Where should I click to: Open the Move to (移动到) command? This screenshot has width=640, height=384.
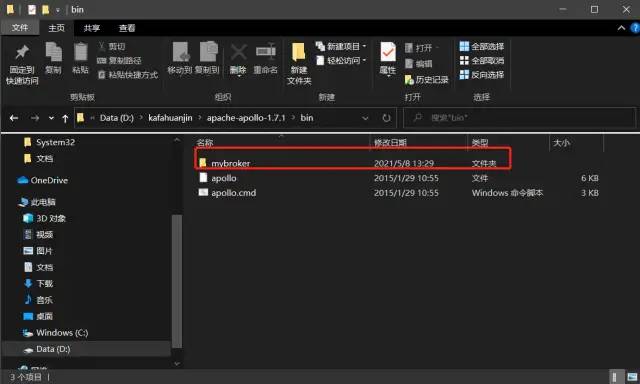coord(180,58)
